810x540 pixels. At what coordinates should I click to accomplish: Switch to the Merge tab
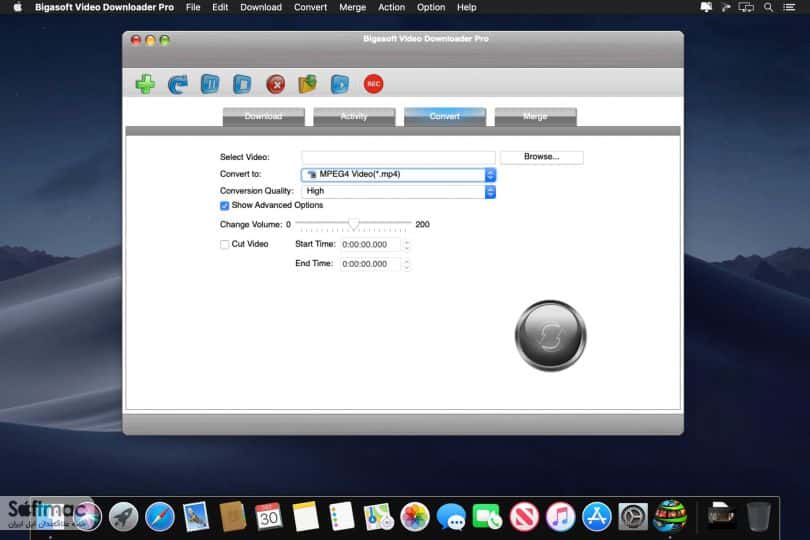point(535,116)
